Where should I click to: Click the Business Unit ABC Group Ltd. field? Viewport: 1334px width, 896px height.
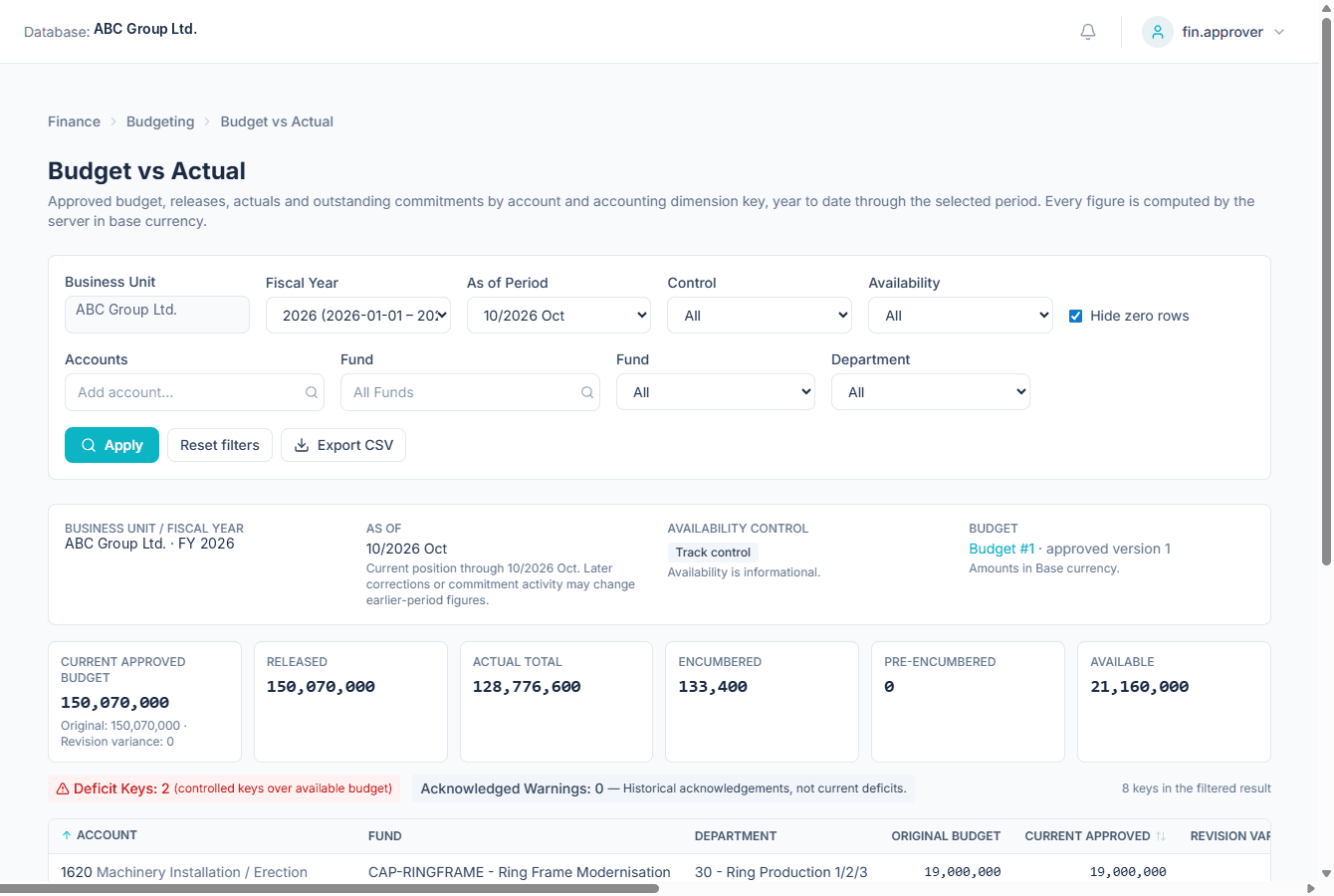157,315
